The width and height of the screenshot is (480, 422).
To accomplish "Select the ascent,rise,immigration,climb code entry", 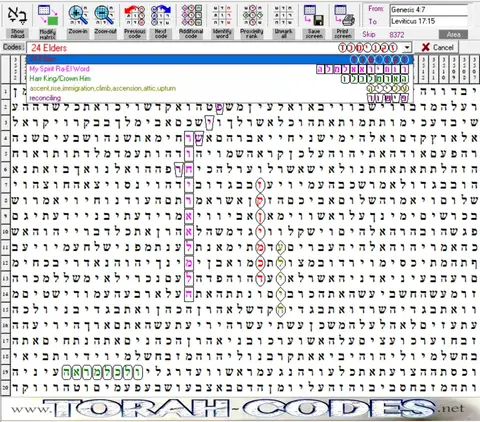I will coord(220,88).
